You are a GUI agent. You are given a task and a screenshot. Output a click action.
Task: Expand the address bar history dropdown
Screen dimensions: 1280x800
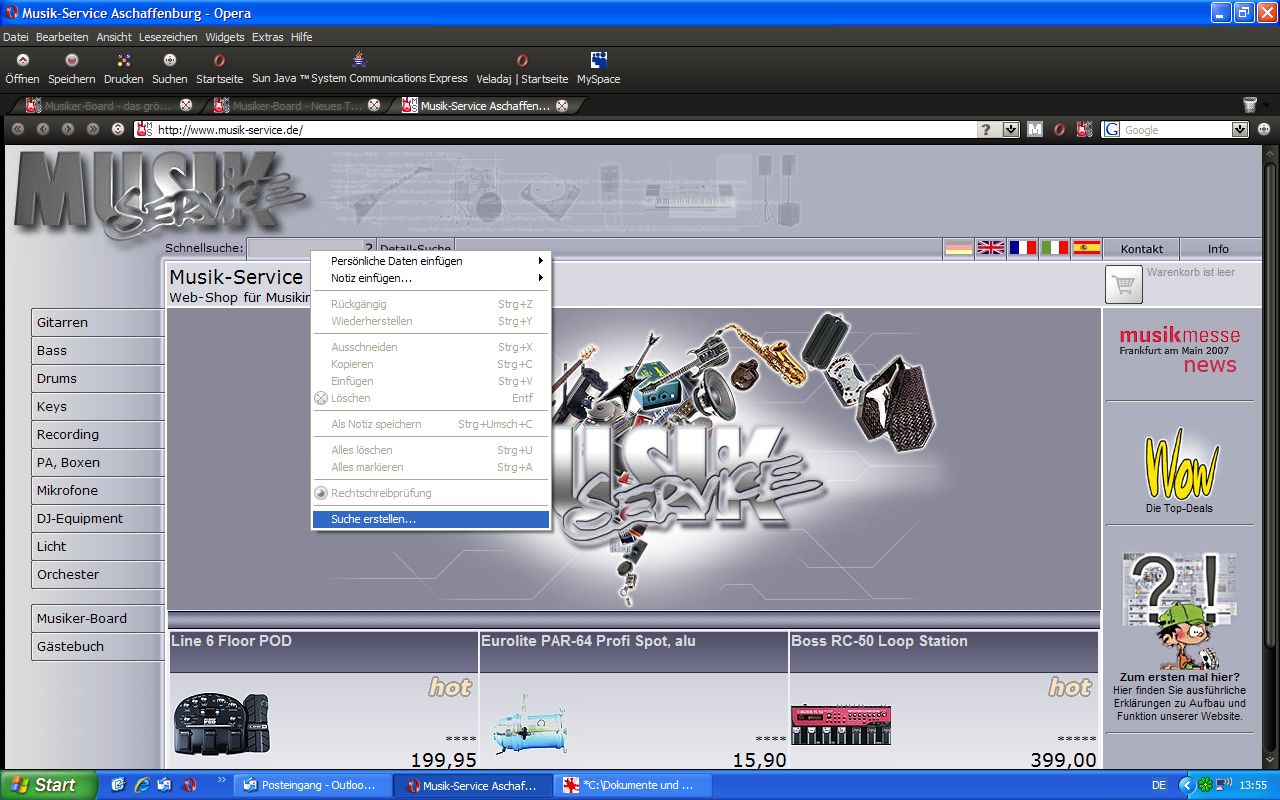point(1011,129)
